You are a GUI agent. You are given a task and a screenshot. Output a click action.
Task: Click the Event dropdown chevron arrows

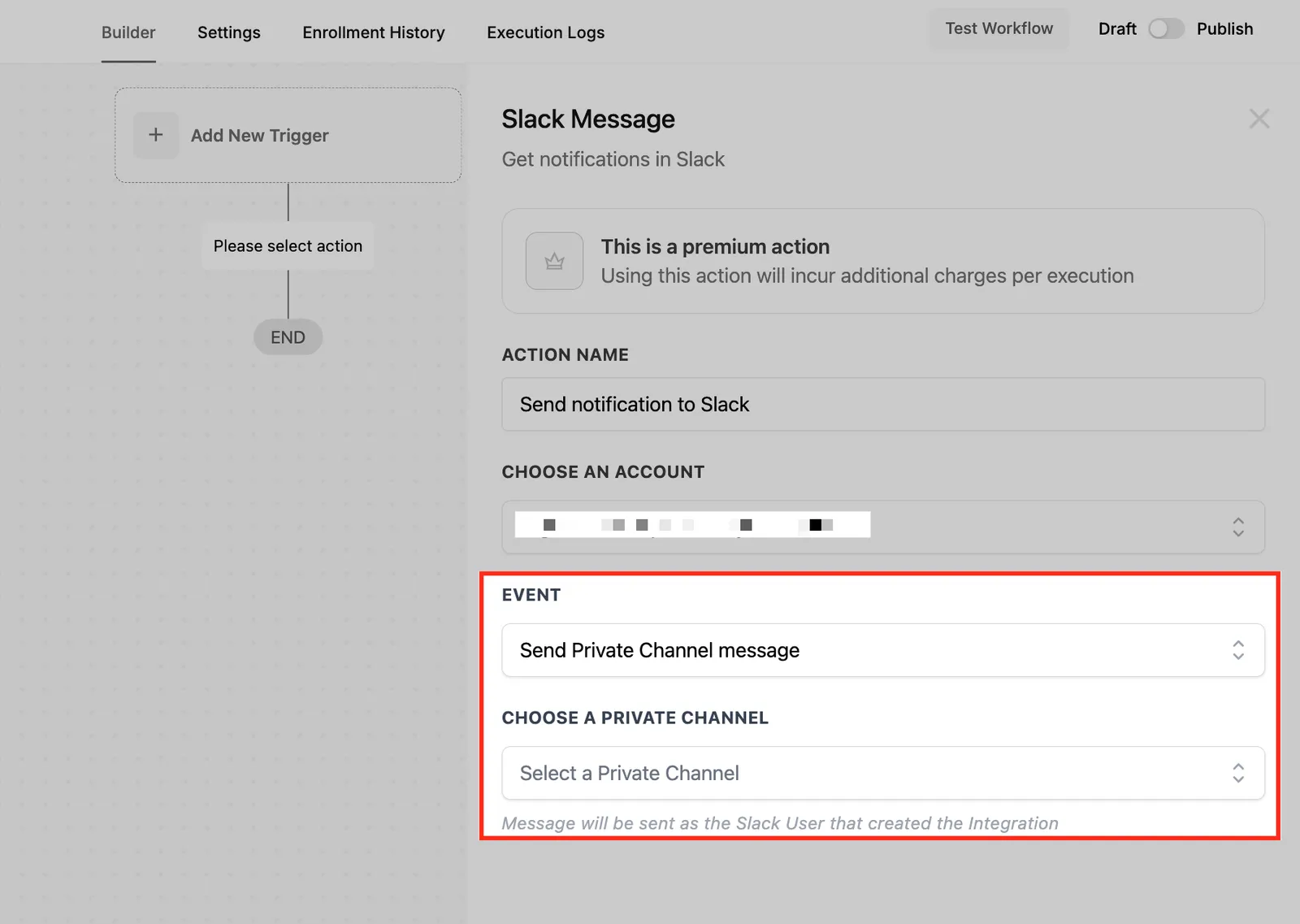(1237, 649)
